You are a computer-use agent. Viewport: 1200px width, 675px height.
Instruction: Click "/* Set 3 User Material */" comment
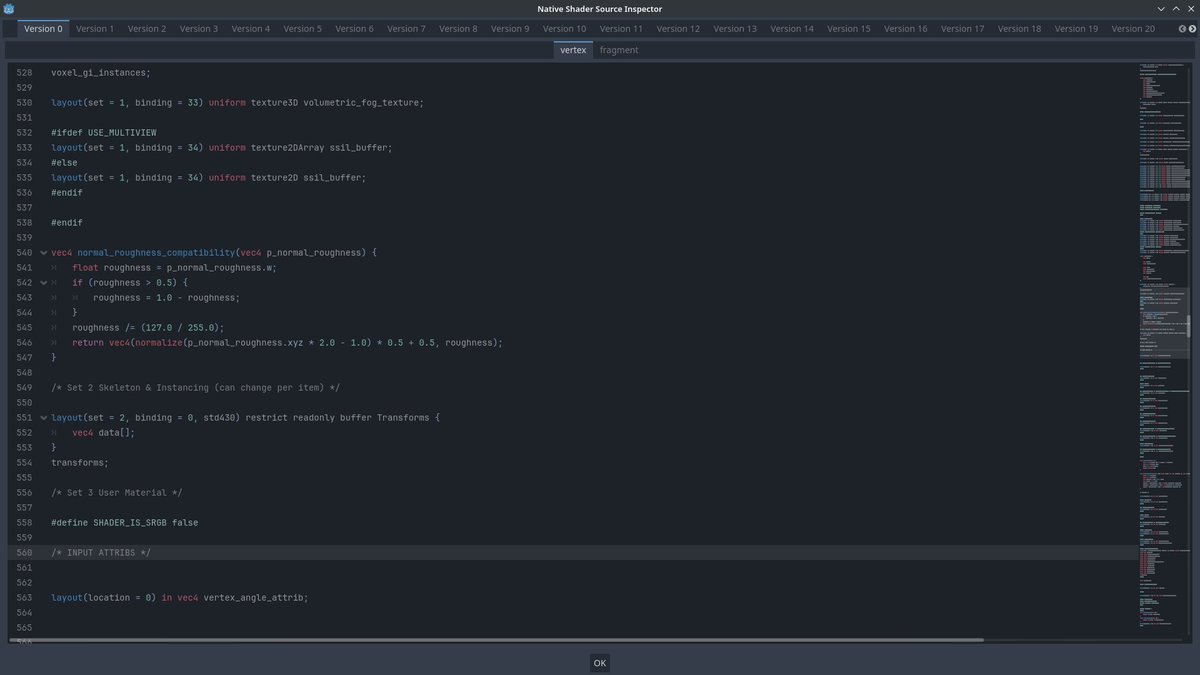point(117,493)
